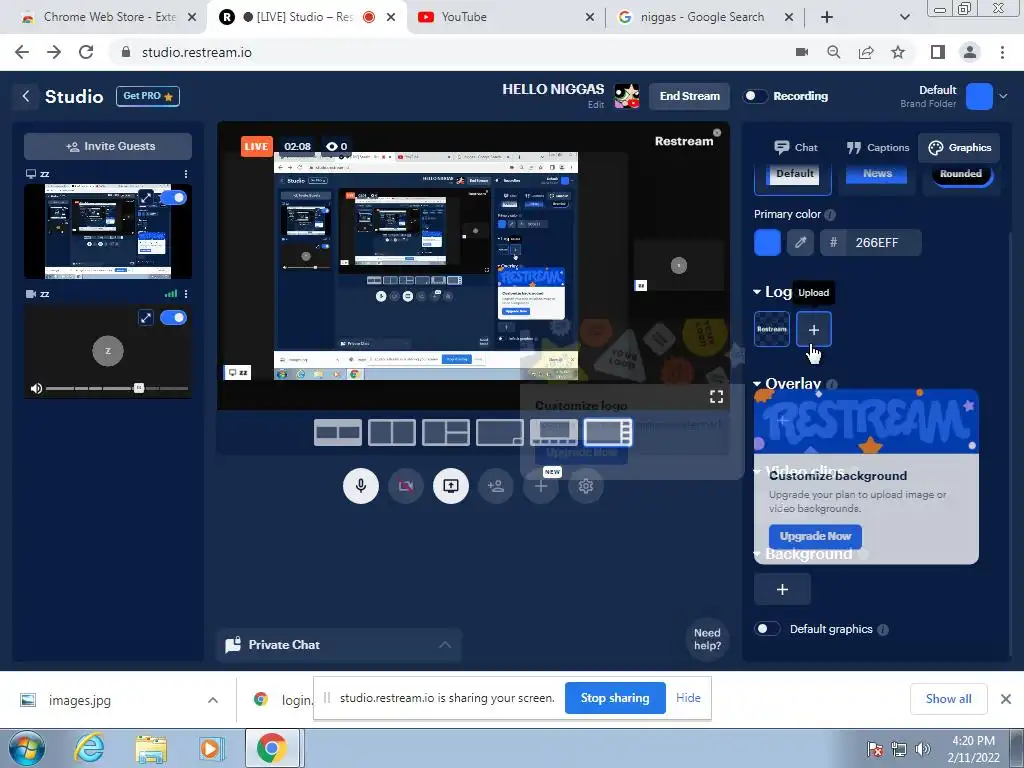
Task: Click the share screen button
Action: [x=451, y=486]
